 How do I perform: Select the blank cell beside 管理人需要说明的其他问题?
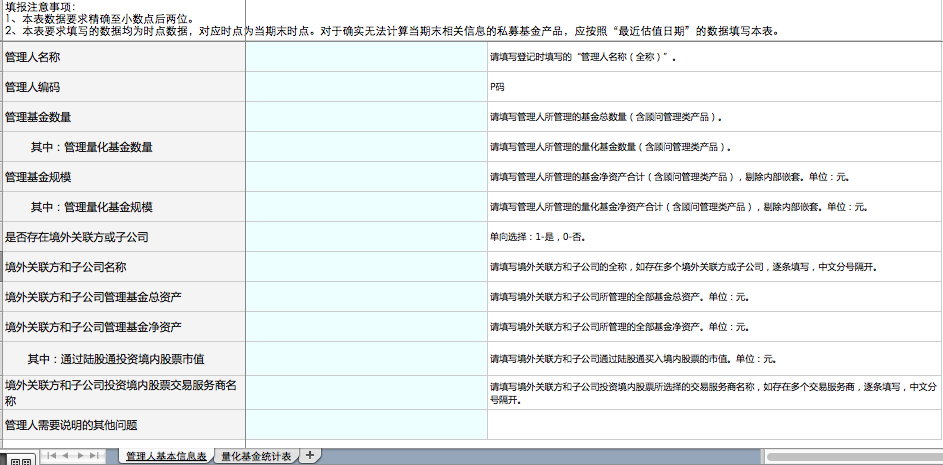coord(365,425)
